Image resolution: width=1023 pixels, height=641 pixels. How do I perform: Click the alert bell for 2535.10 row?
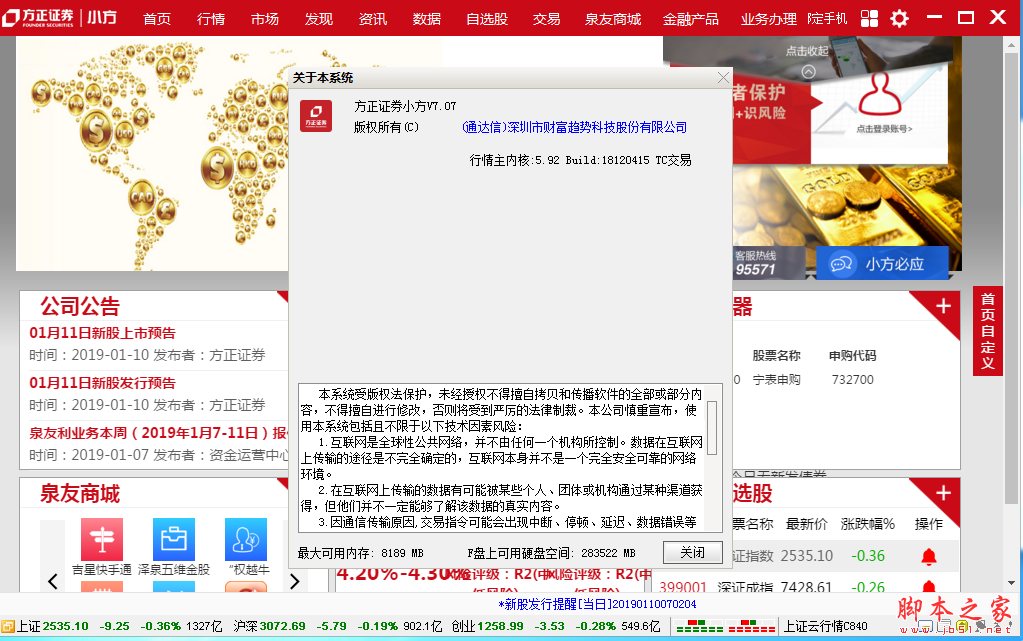(x=929, y=556)
